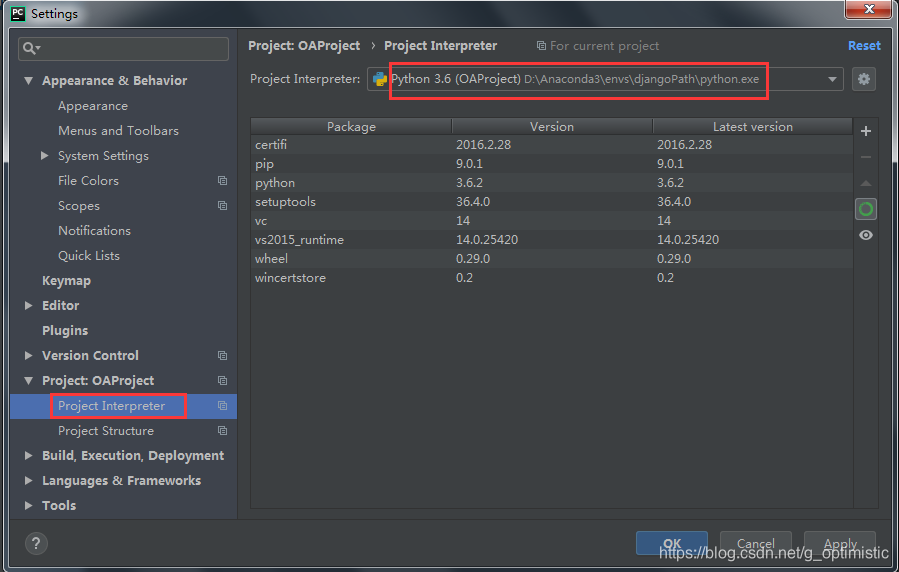Click the search magnifier icon
This screenshot has width=899, height=572.
coord(31,48)
